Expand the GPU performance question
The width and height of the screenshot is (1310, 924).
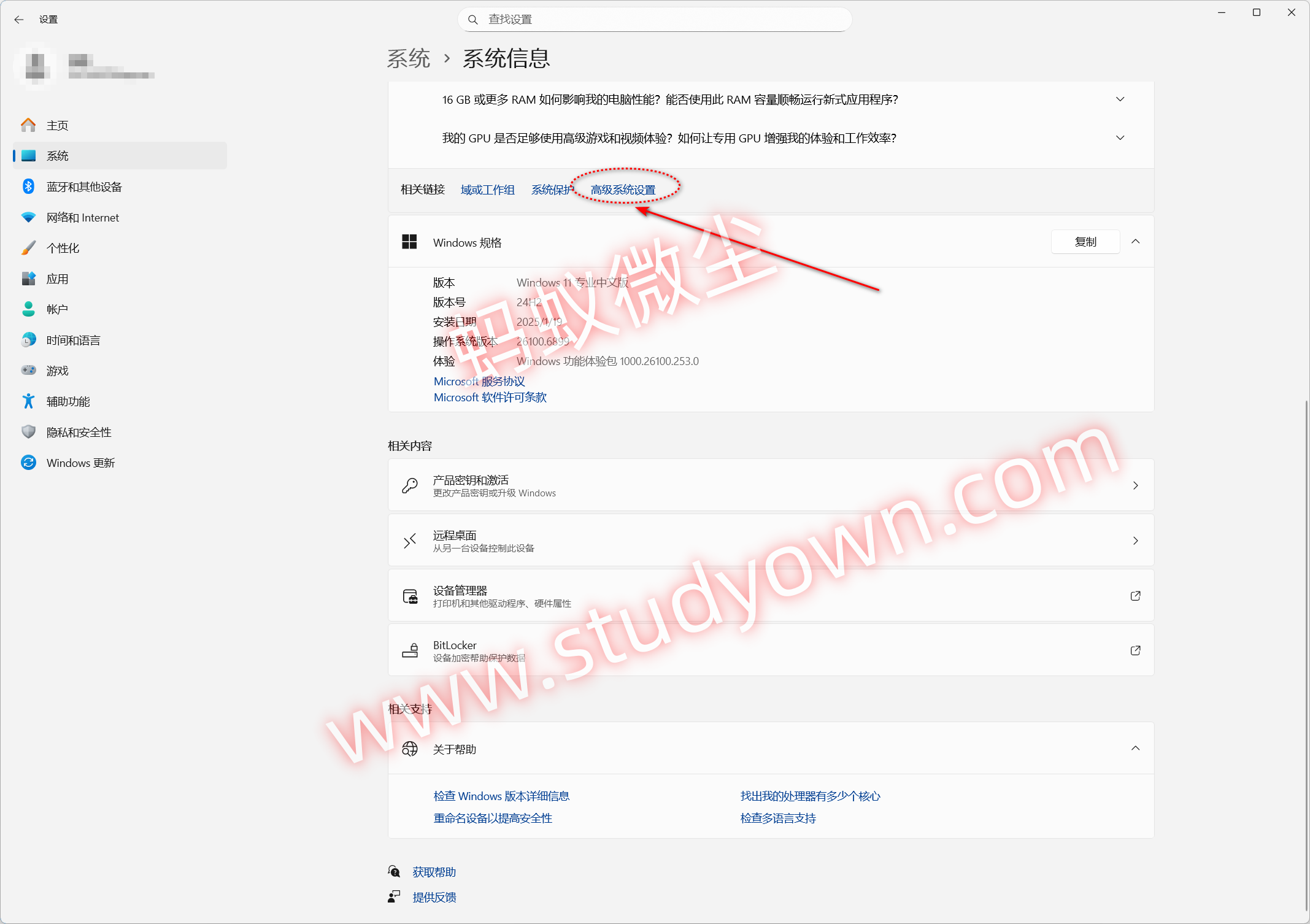click(1120, 137)
